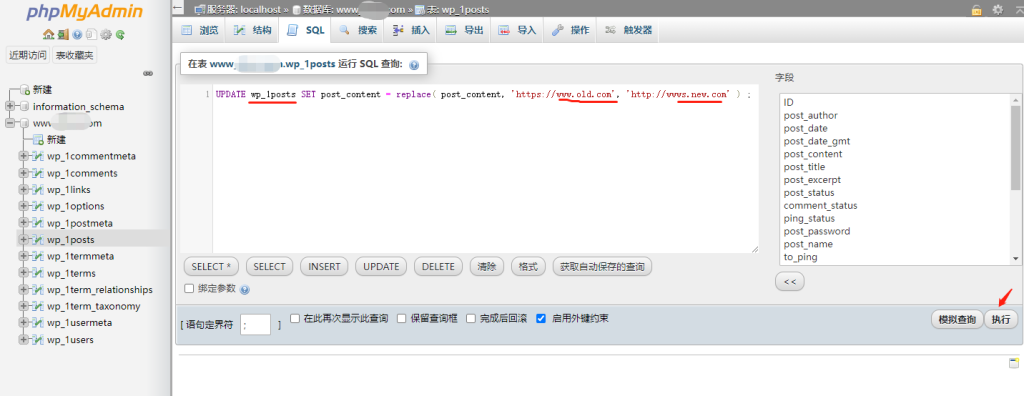Open phpMyAdmin documentation blue question icon in sidebar

pos(78,35)
